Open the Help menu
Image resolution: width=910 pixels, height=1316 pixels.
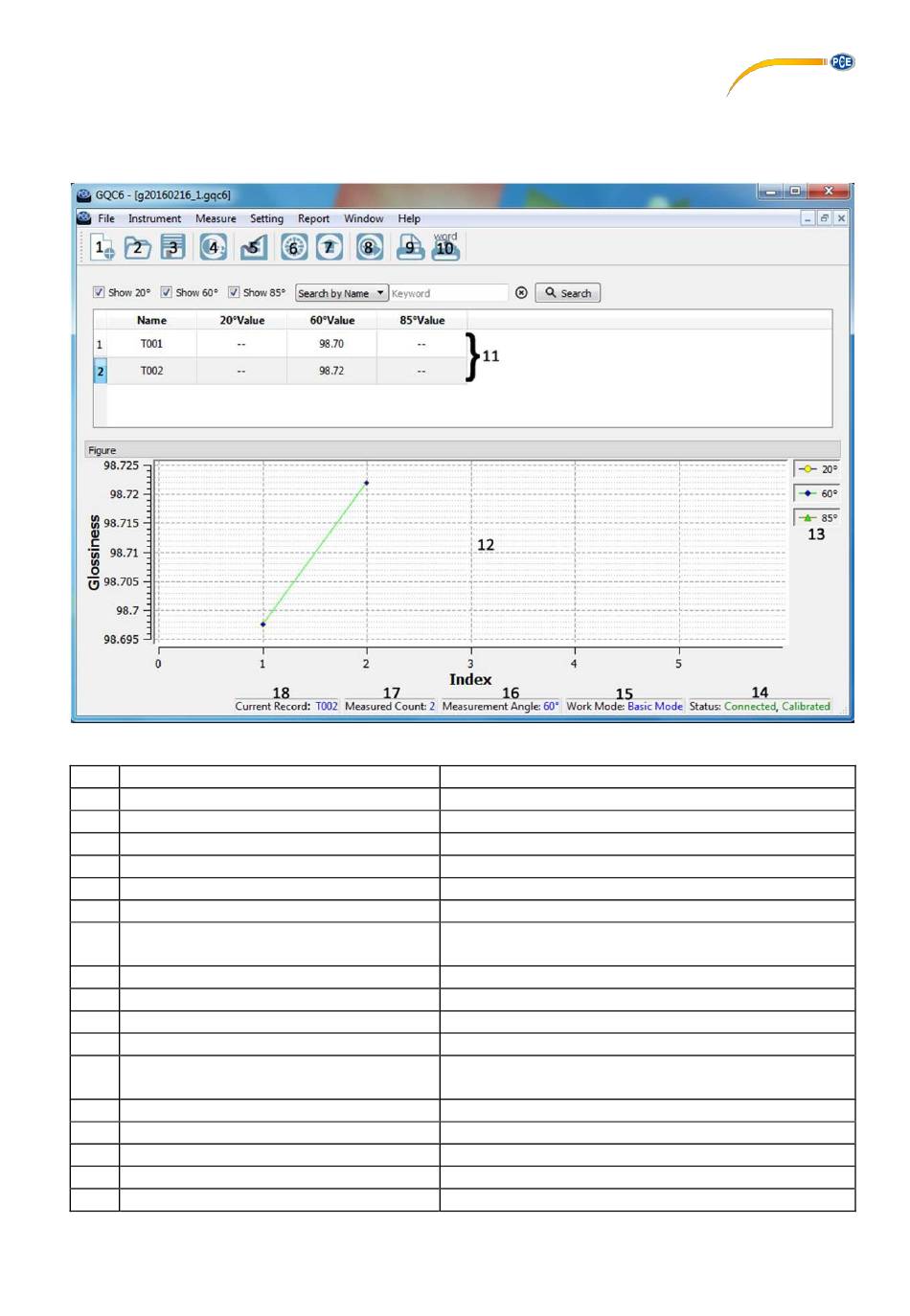coord(409,218)
